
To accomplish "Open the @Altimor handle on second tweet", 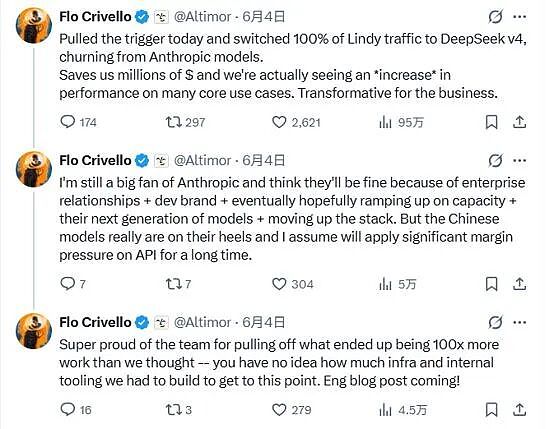I will 202,160.
